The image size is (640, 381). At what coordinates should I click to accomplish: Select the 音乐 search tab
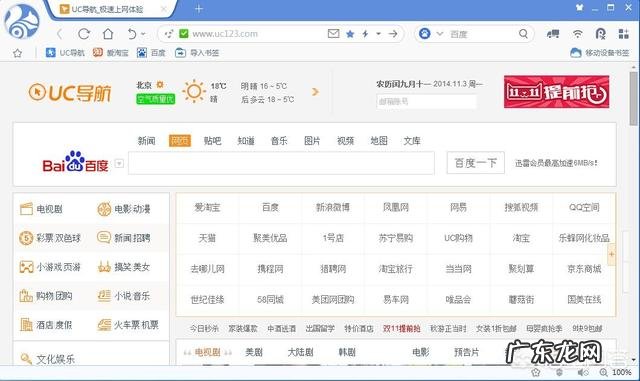[279, 141]
